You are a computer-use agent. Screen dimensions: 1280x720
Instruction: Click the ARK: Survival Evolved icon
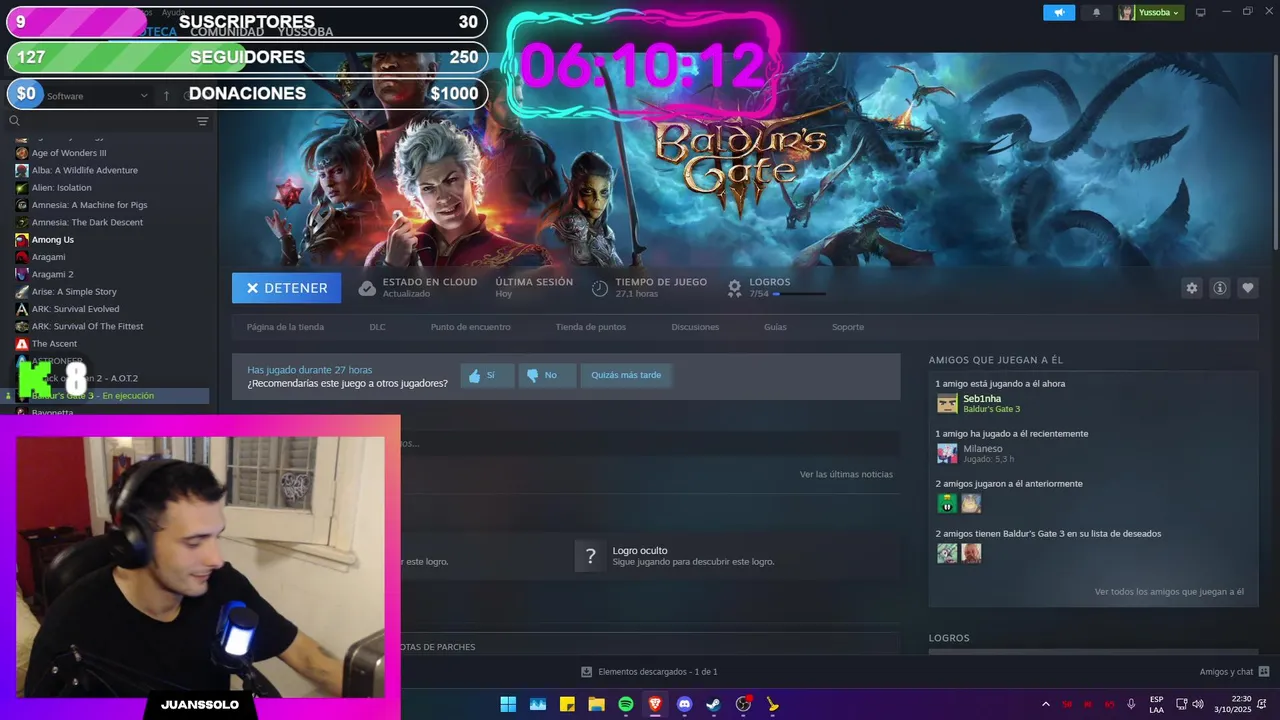coord(22,309)
